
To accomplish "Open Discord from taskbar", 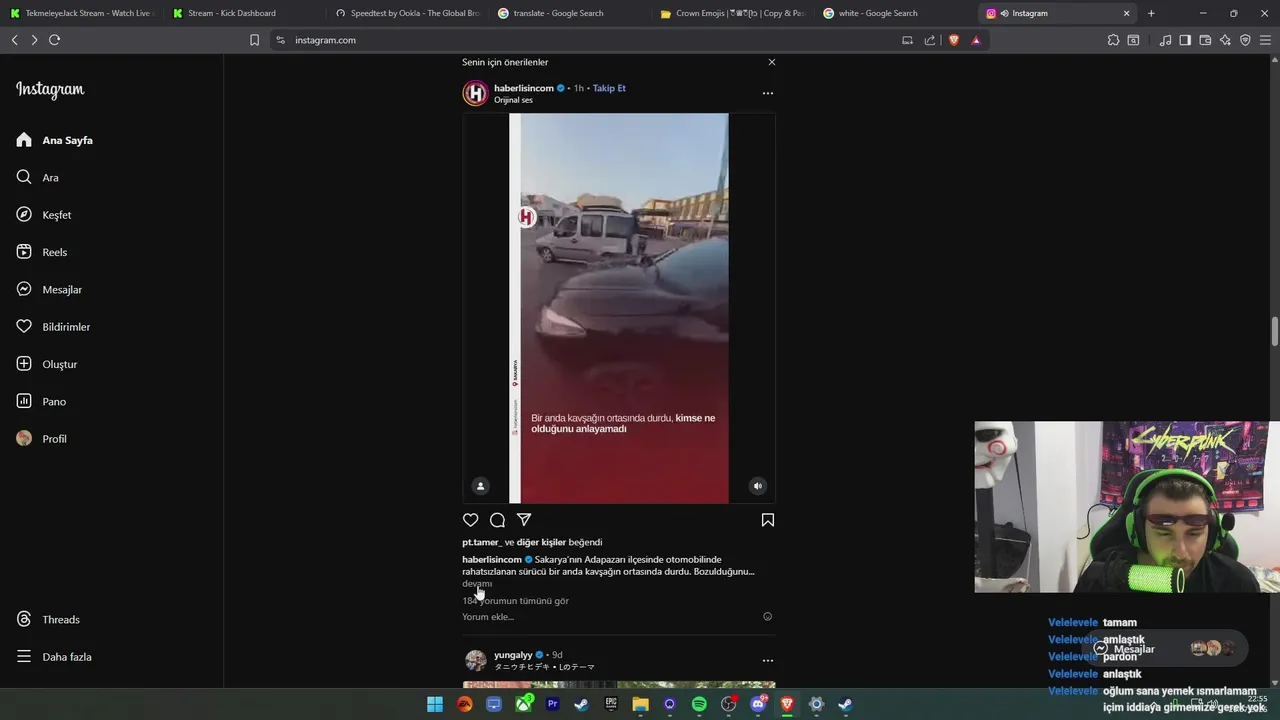I will pos(758,704).
